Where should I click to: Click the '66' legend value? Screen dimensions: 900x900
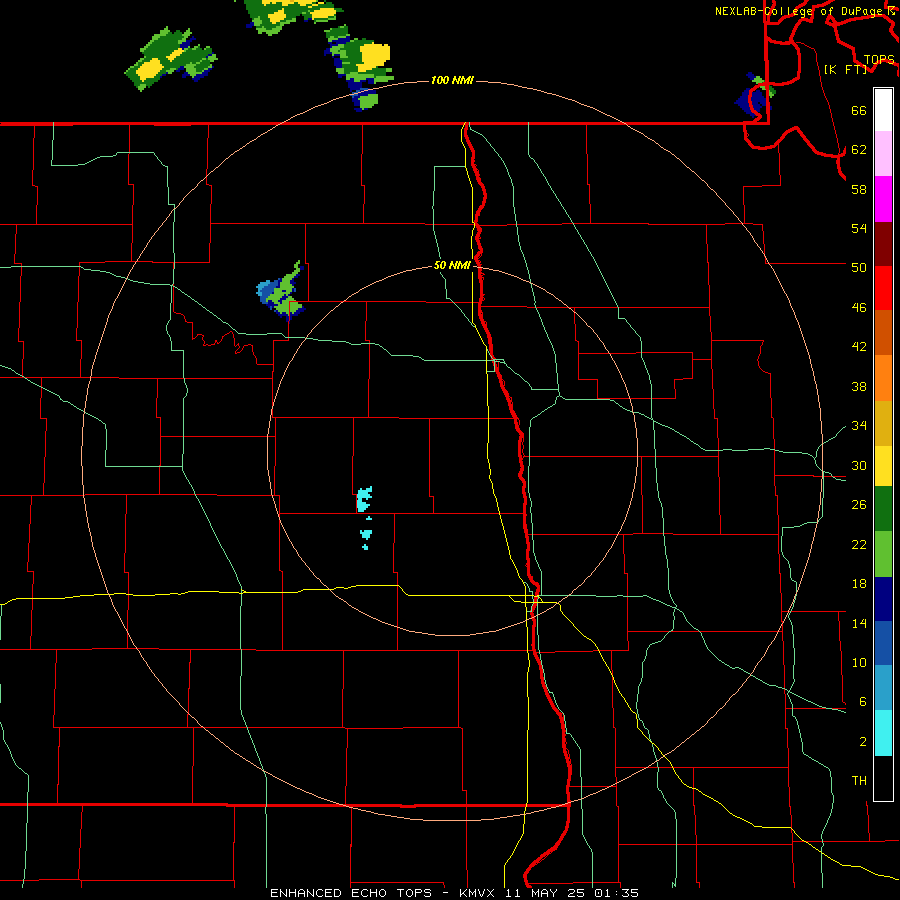pyautogui.click(x=859, y=111)
